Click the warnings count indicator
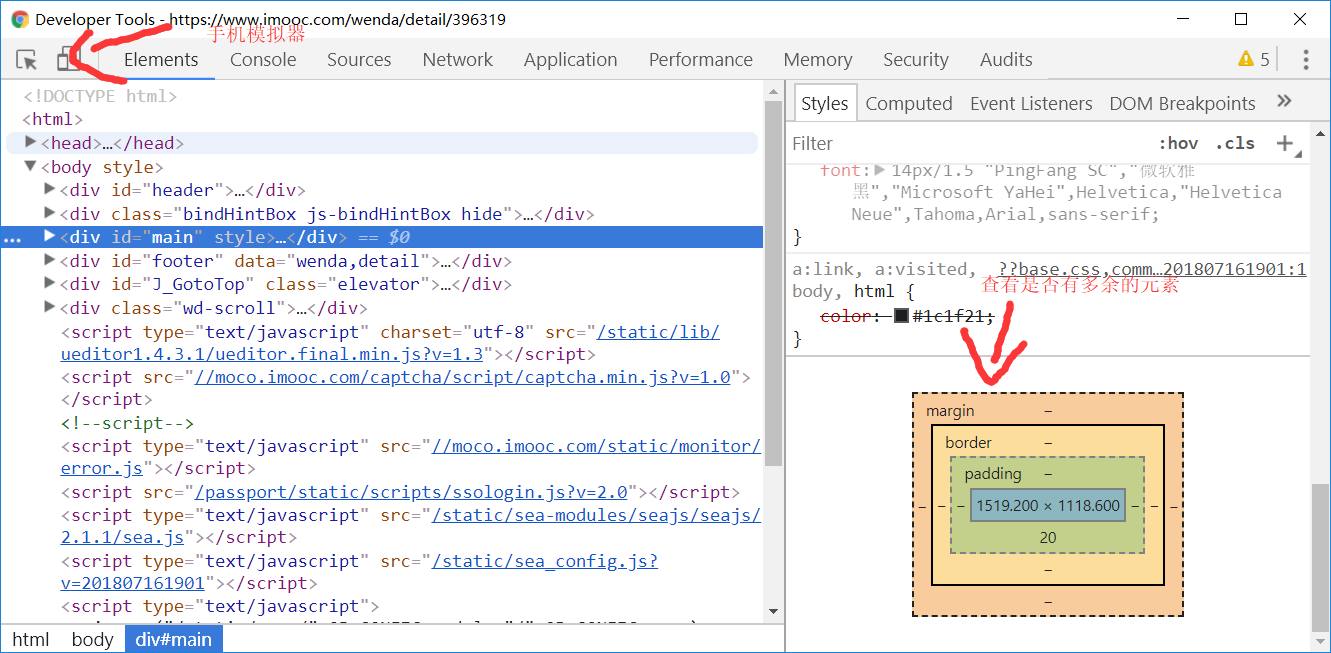 point(1254,60)
